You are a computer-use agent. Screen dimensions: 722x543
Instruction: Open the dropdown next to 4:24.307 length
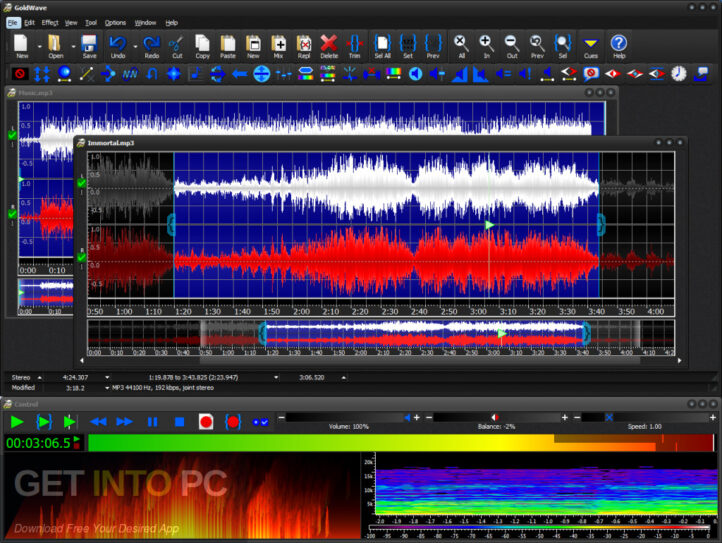point(107,378)
